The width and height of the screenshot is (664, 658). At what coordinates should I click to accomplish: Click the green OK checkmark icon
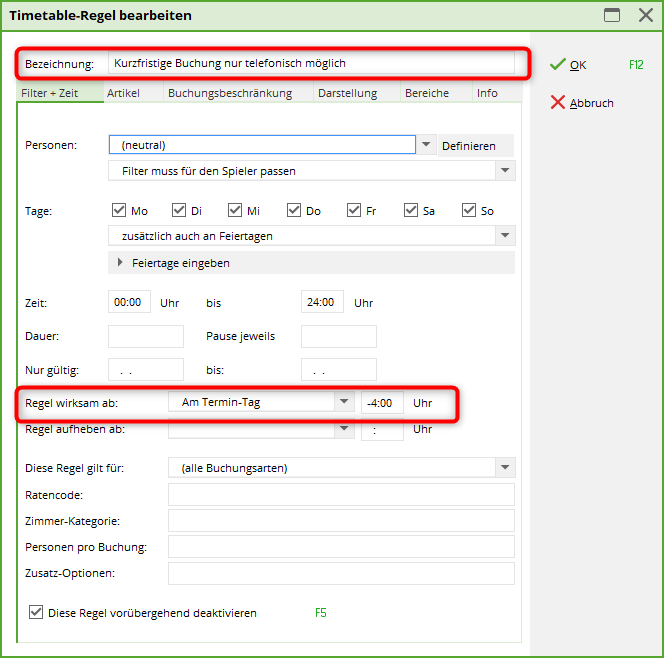pos(557,64)
